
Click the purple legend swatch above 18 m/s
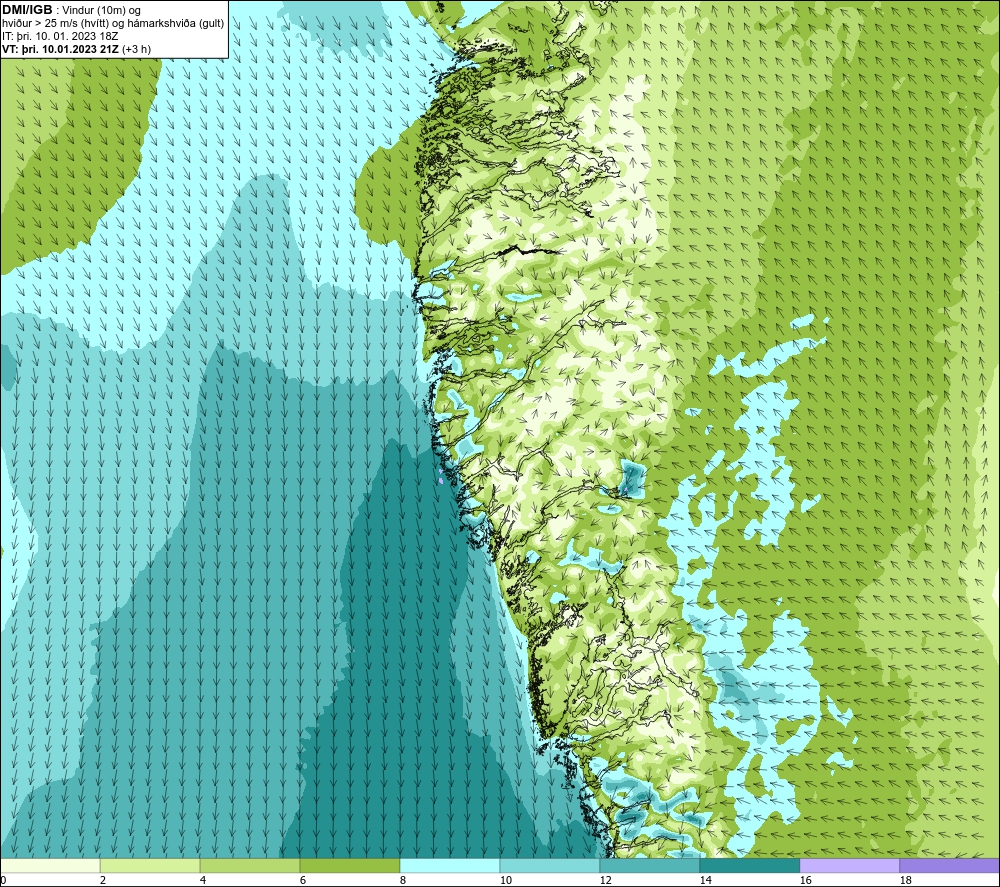pos(950,865)
